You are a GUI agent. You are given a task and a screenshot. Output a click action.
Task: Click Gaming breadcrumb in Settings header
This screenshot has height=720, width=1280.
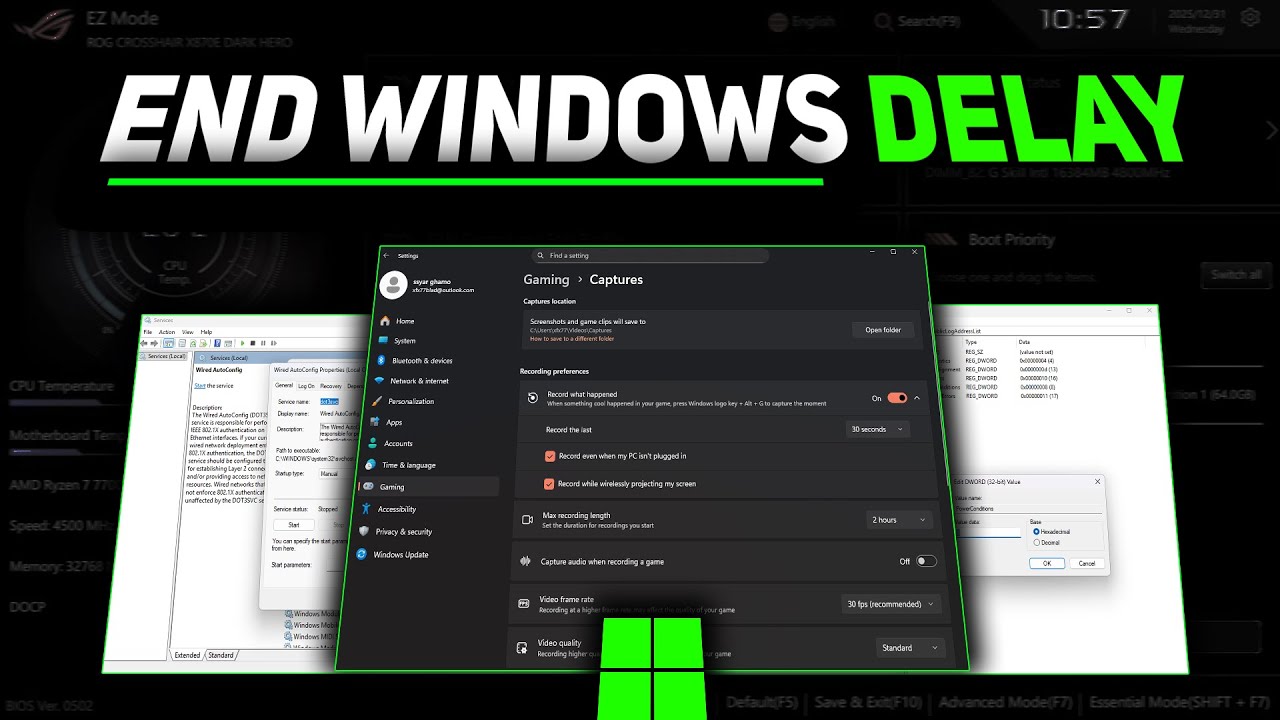coord(546,280)
